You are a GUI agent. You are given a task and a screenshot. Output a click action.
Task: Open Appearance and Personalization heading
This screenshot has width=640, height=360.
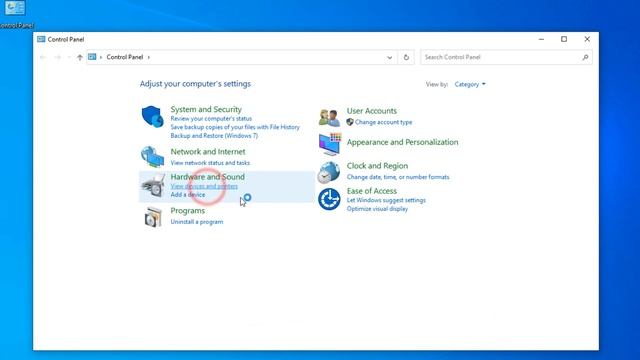click(x=402, y=142)
